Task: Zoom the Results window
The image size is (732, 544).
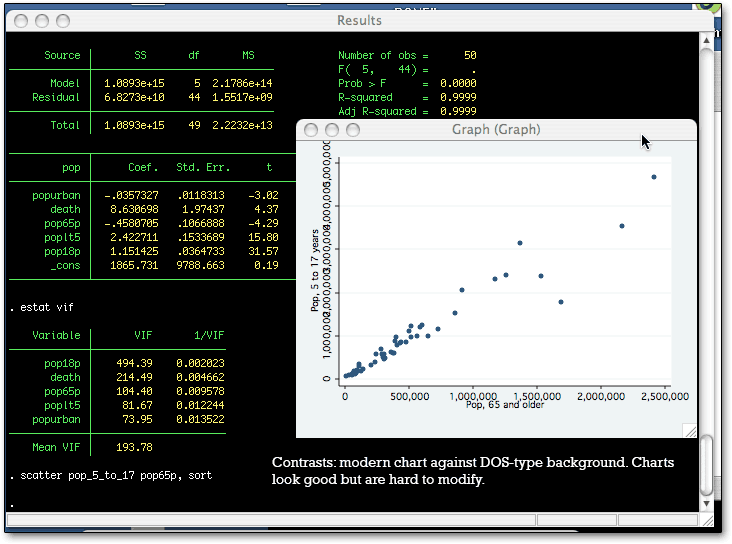Action: [63, 21]
